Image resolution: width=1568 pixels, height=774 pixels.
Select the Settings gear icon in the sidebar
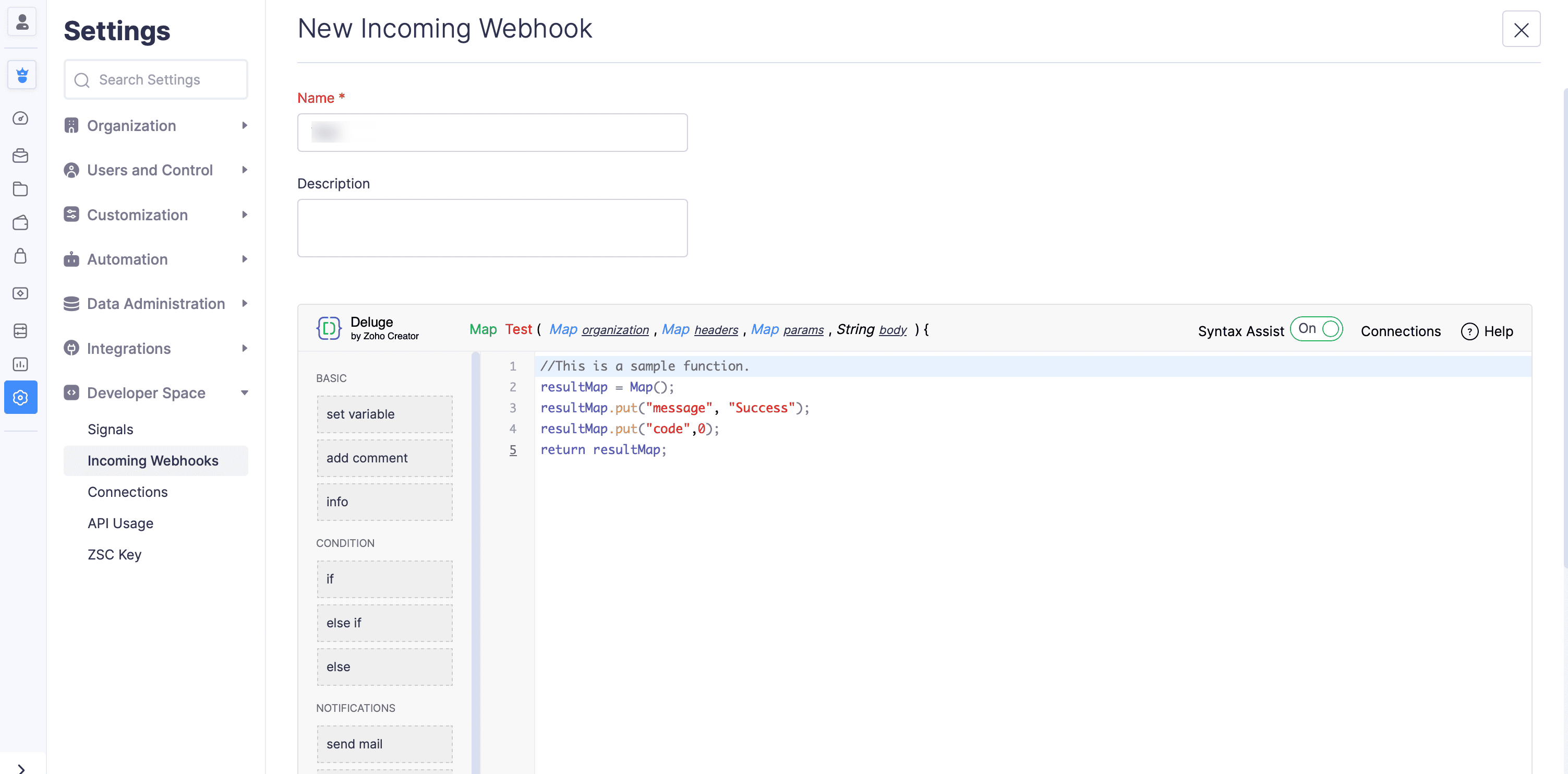click(x=21, y=397)
